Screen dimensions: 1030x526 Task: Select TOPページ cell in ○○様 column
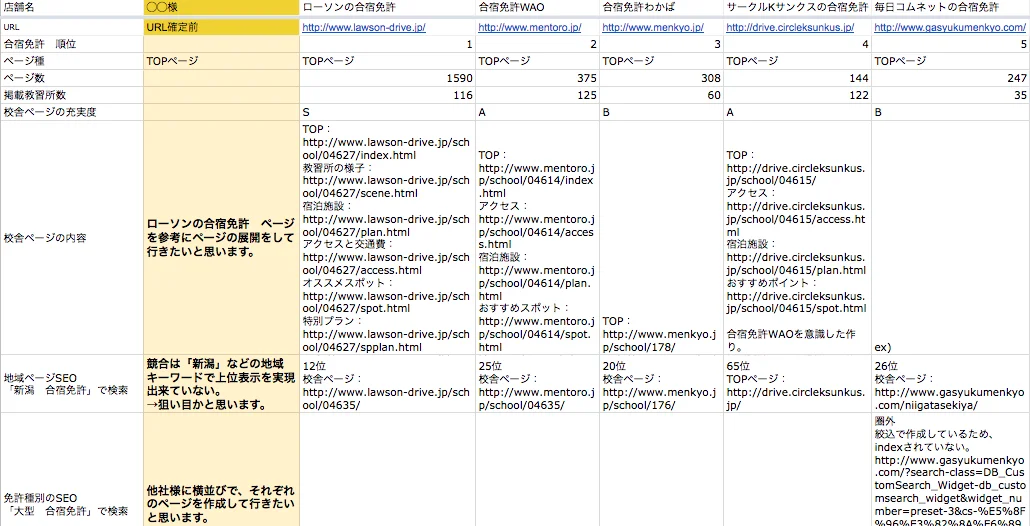221,61
